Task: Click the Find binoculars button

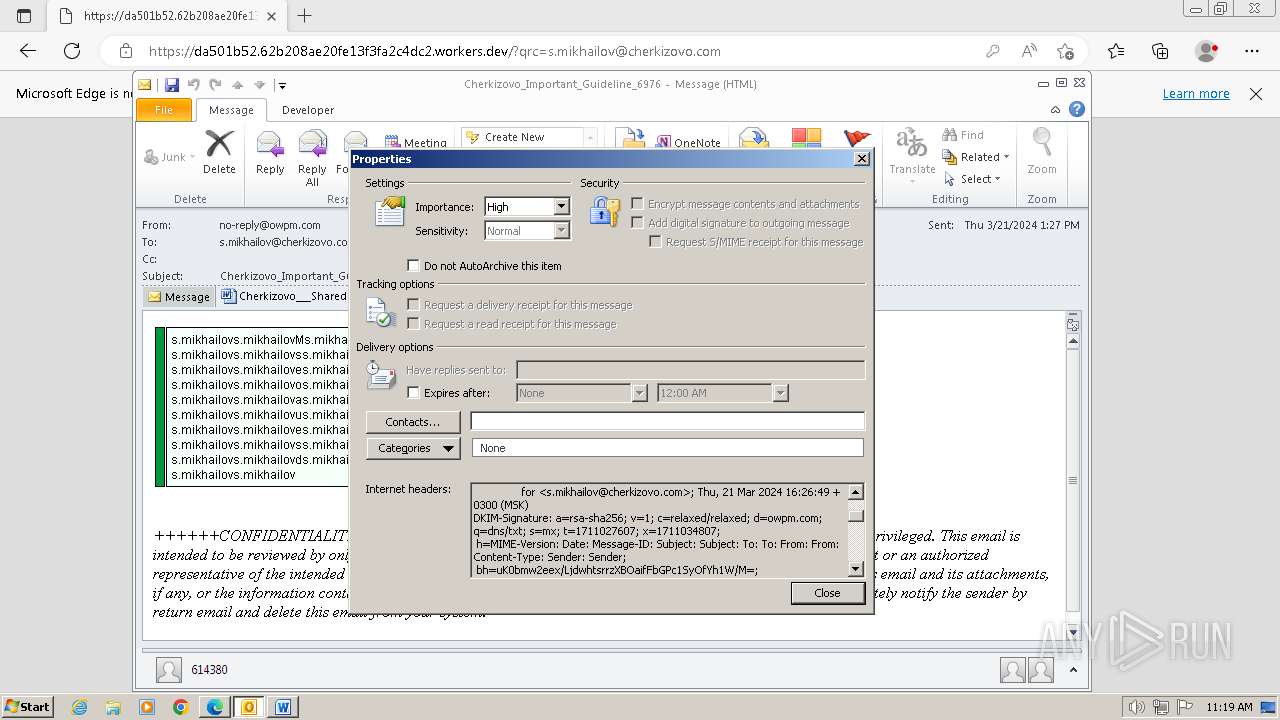Action: pyautogui.click(x=963, y=135)
